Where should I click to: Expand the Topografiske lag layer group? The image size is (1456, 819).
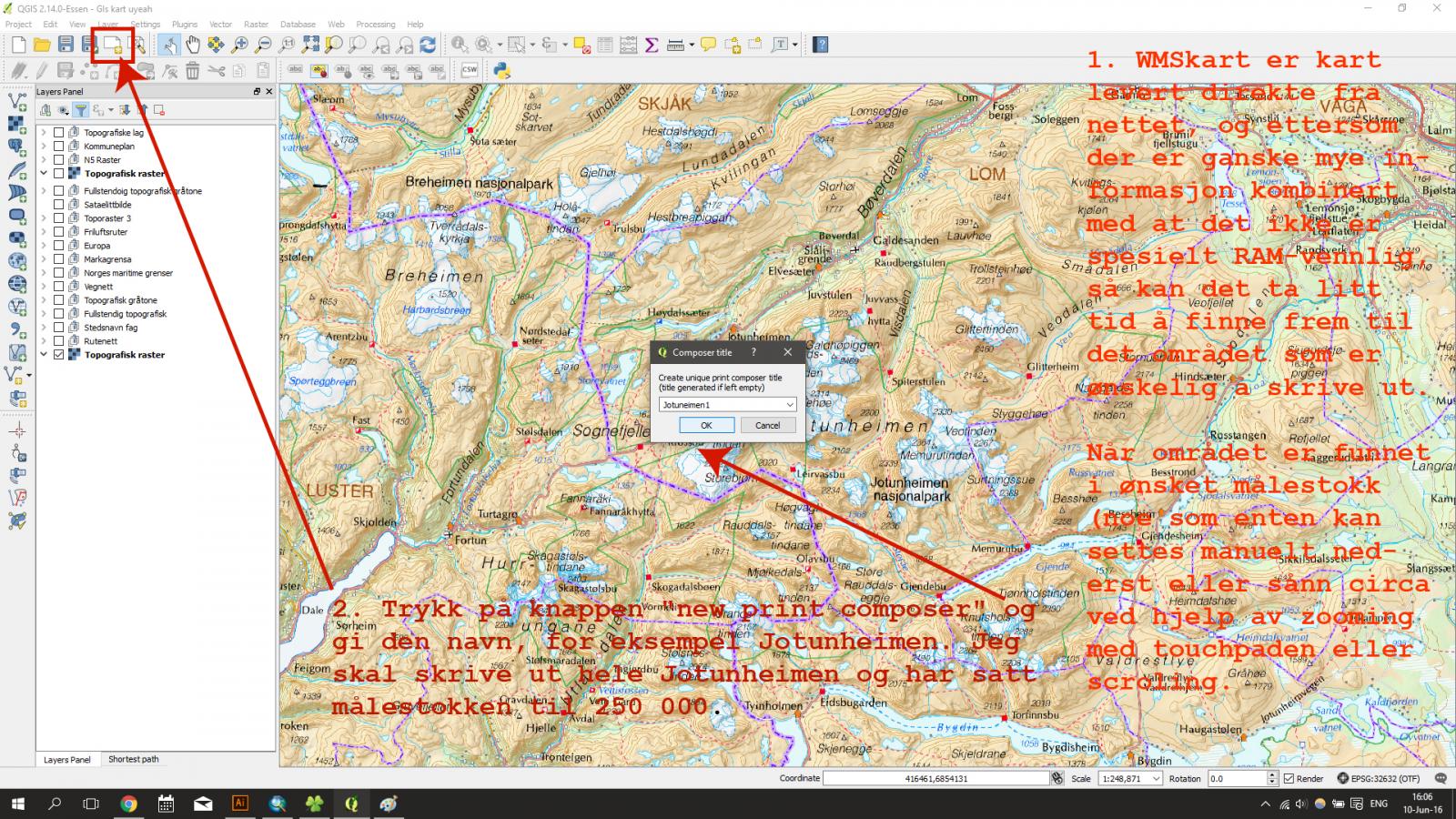coord(44,133)
